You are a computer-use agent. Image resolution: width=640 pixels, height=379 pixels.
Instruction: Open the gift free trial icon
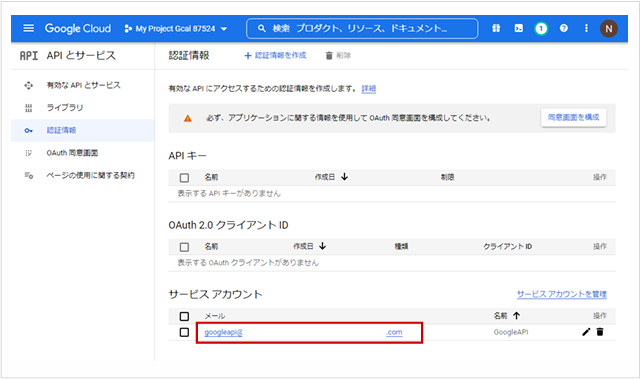point(496,28)
